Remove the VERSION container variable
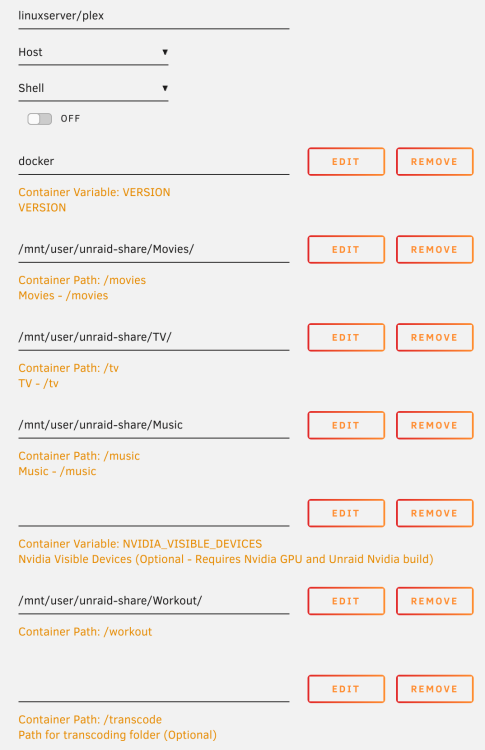Screen dimensions: 485x750 434,162
